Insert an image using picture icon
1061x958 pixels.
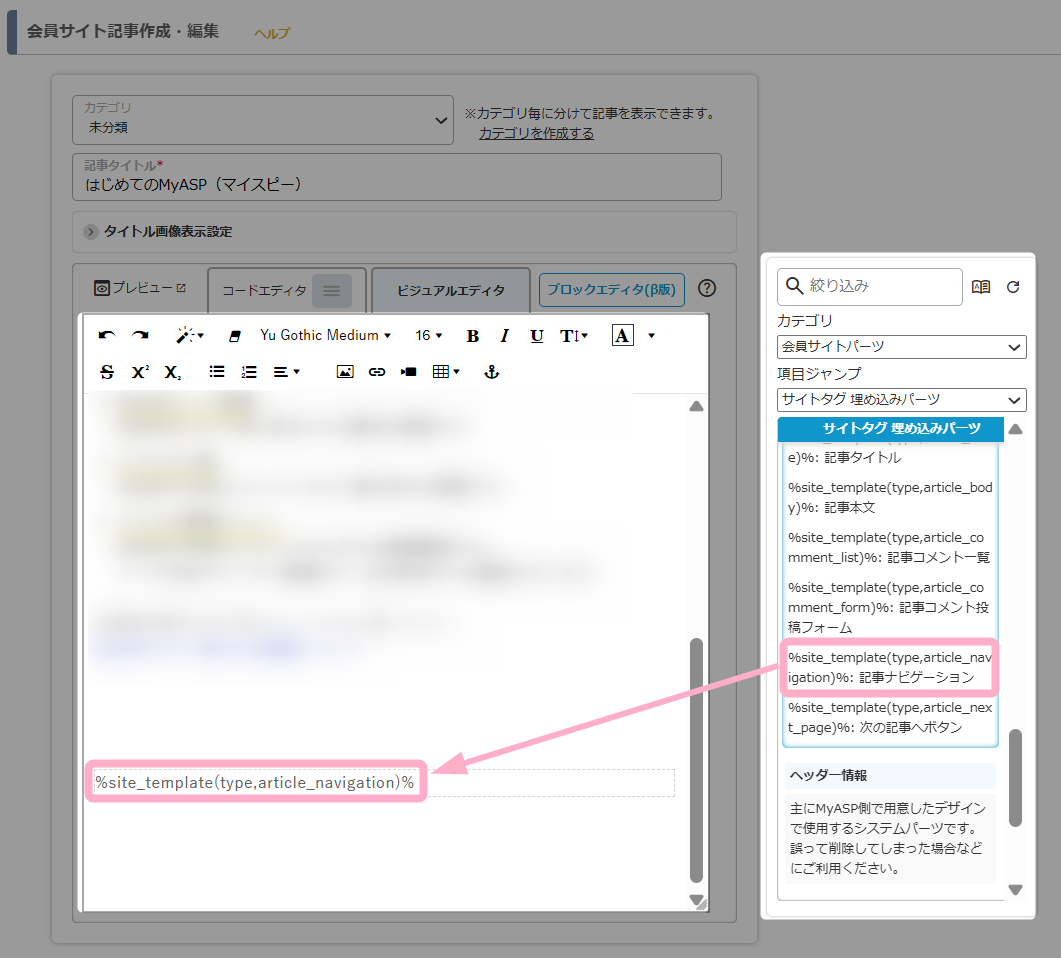(345, 372)
